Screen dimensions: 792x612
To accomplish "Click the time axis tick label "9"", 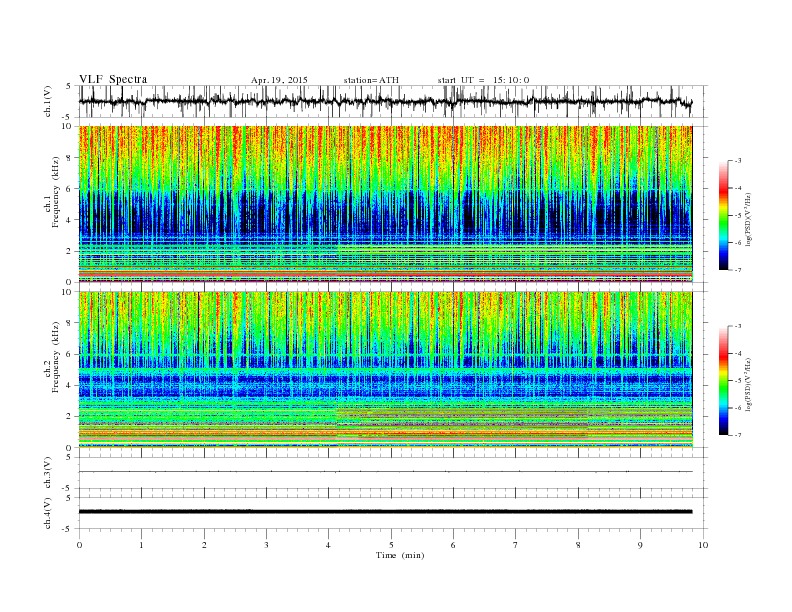I will point(640,545).
